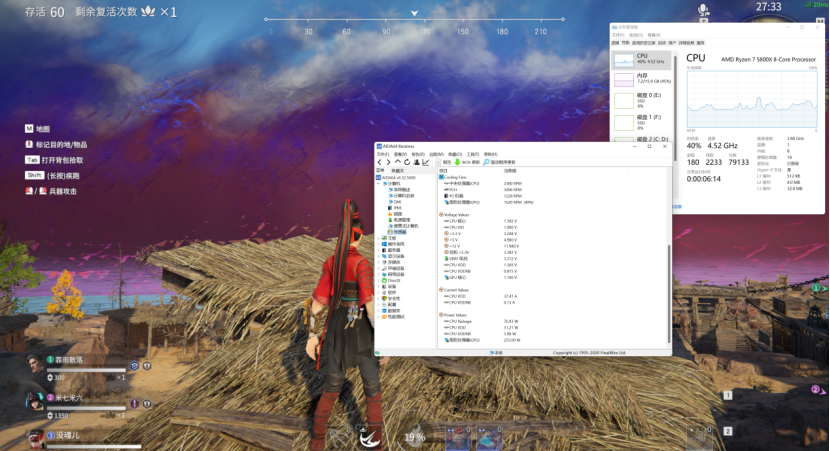
Task: Expand the 多媒体 multimedia branch
Action: pyautogui.click(x=378, y=262)
